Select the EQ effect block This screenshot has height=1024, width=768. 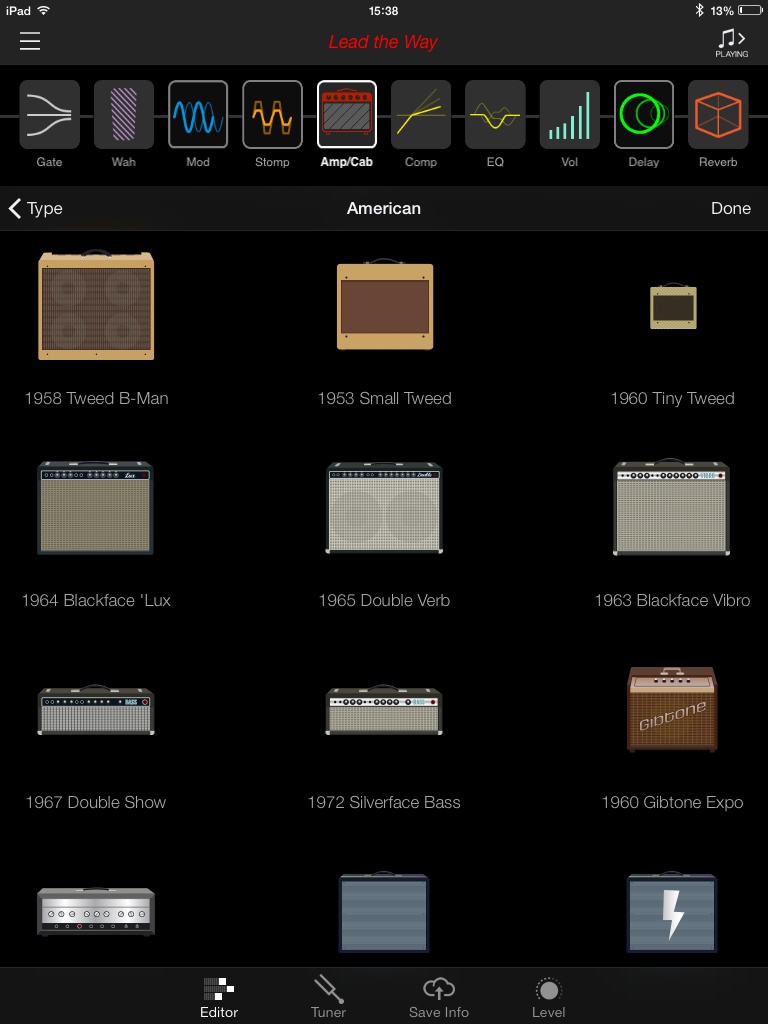(495, 115)
